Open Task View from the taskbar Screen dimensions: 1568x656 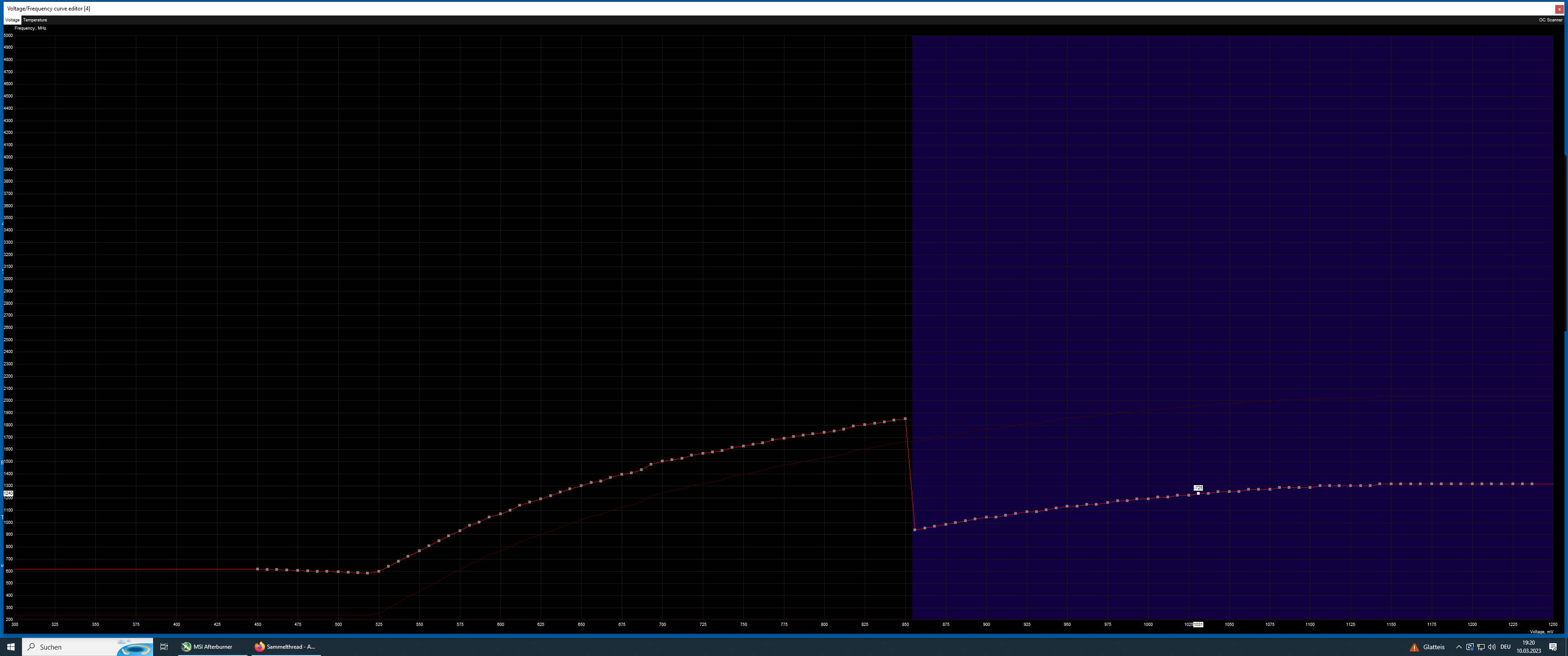(164, 647)
